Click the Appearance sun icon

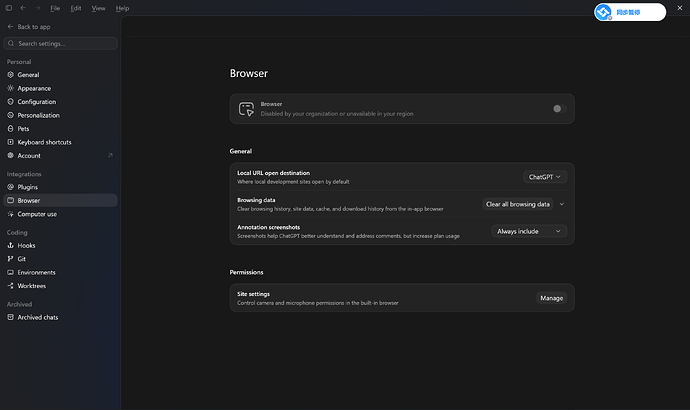(x=11, y=88)
